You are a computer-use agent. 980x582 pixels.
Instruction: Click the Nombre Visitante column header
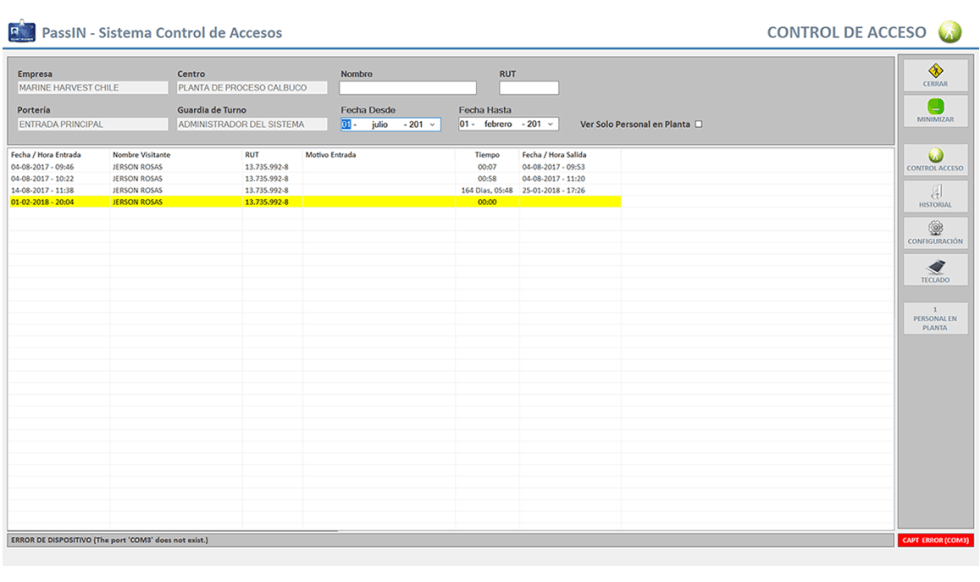coord(141,155)
